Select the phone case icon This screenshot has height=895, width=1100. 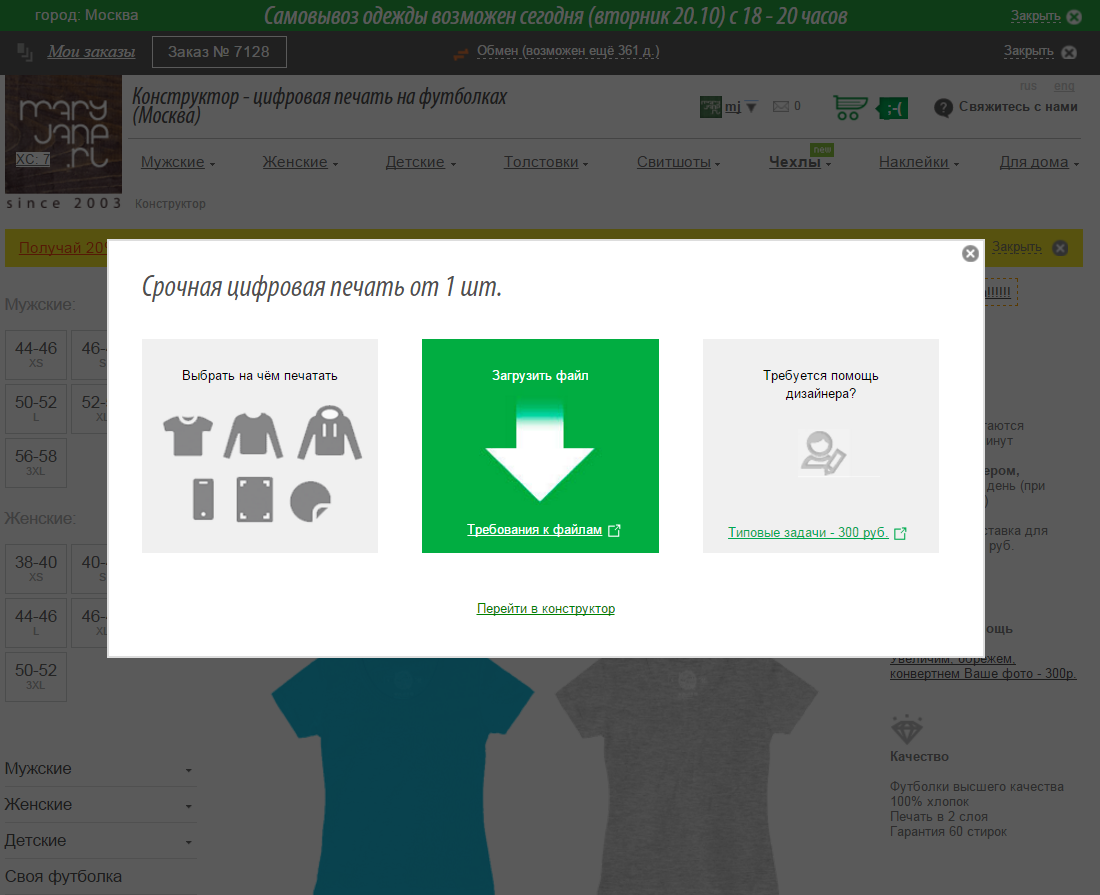(x=203, y=499)
